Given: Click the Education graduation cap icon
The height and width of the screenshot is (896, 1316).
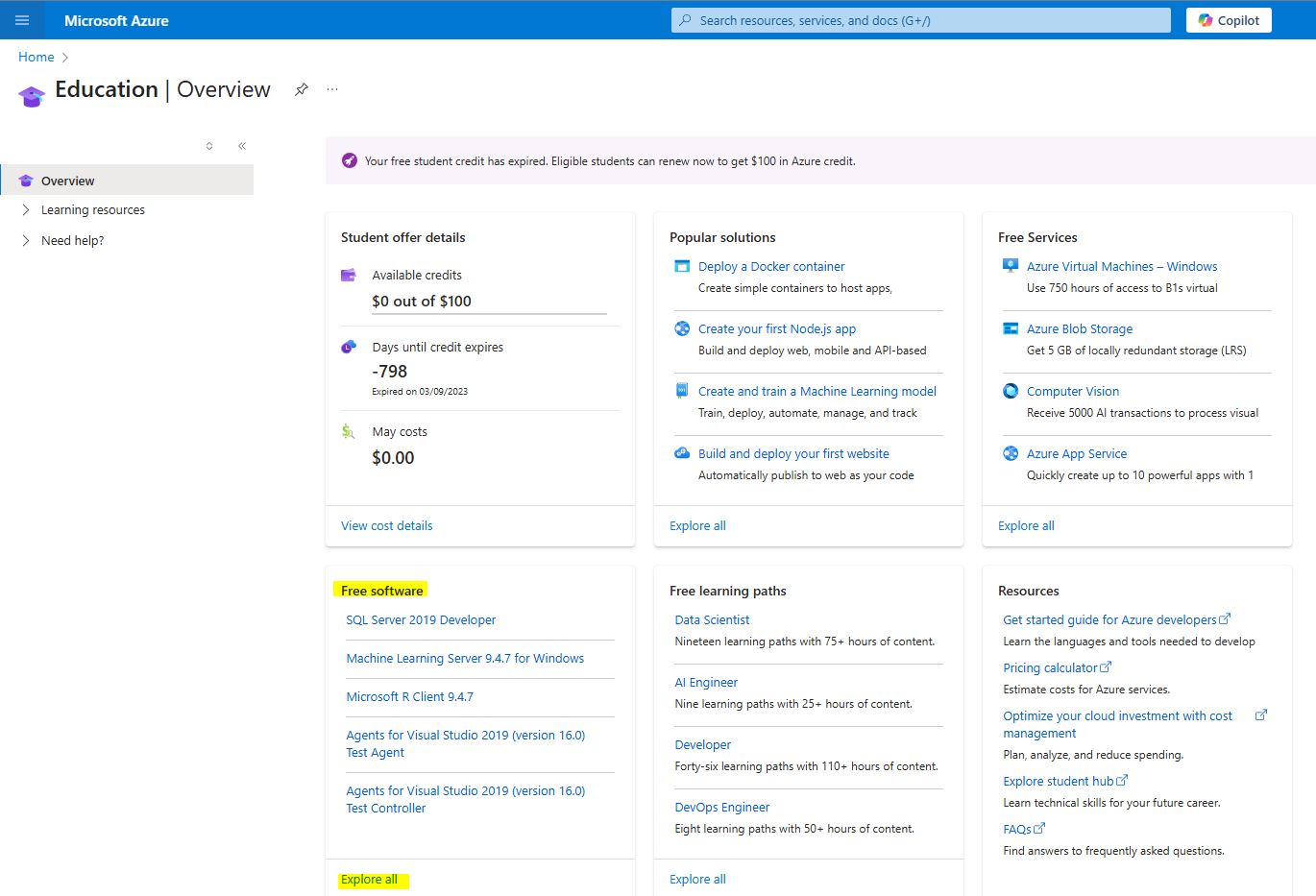Looking at the screenshot, I should (32, 96).
